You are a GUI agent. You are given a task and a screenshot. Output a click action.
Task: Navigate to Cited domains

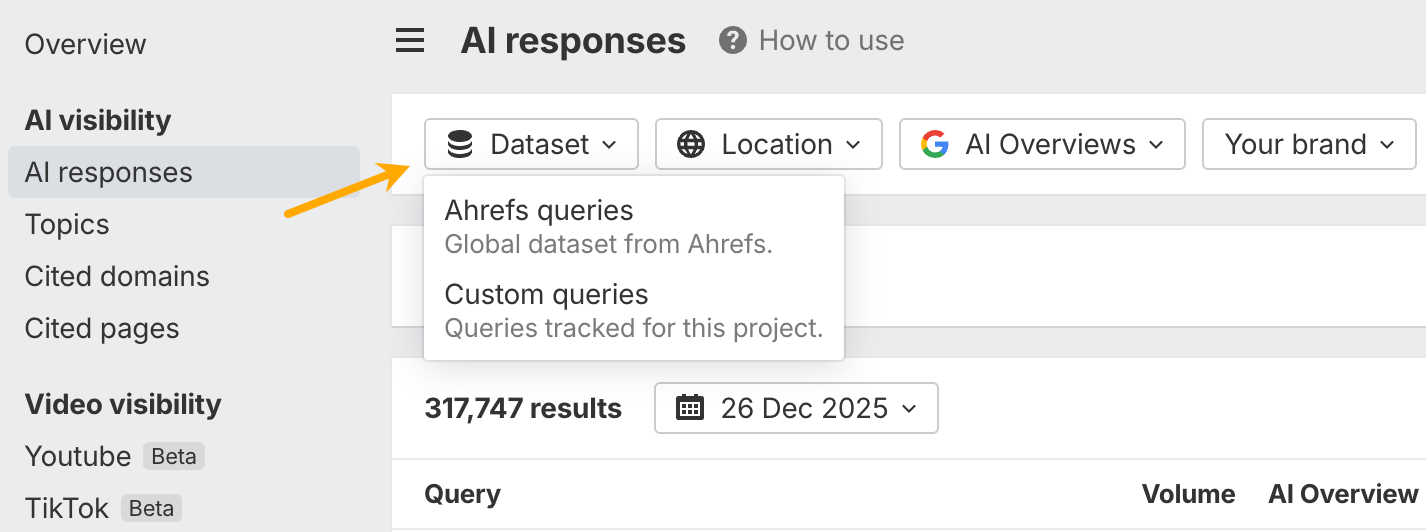[117, 276]
